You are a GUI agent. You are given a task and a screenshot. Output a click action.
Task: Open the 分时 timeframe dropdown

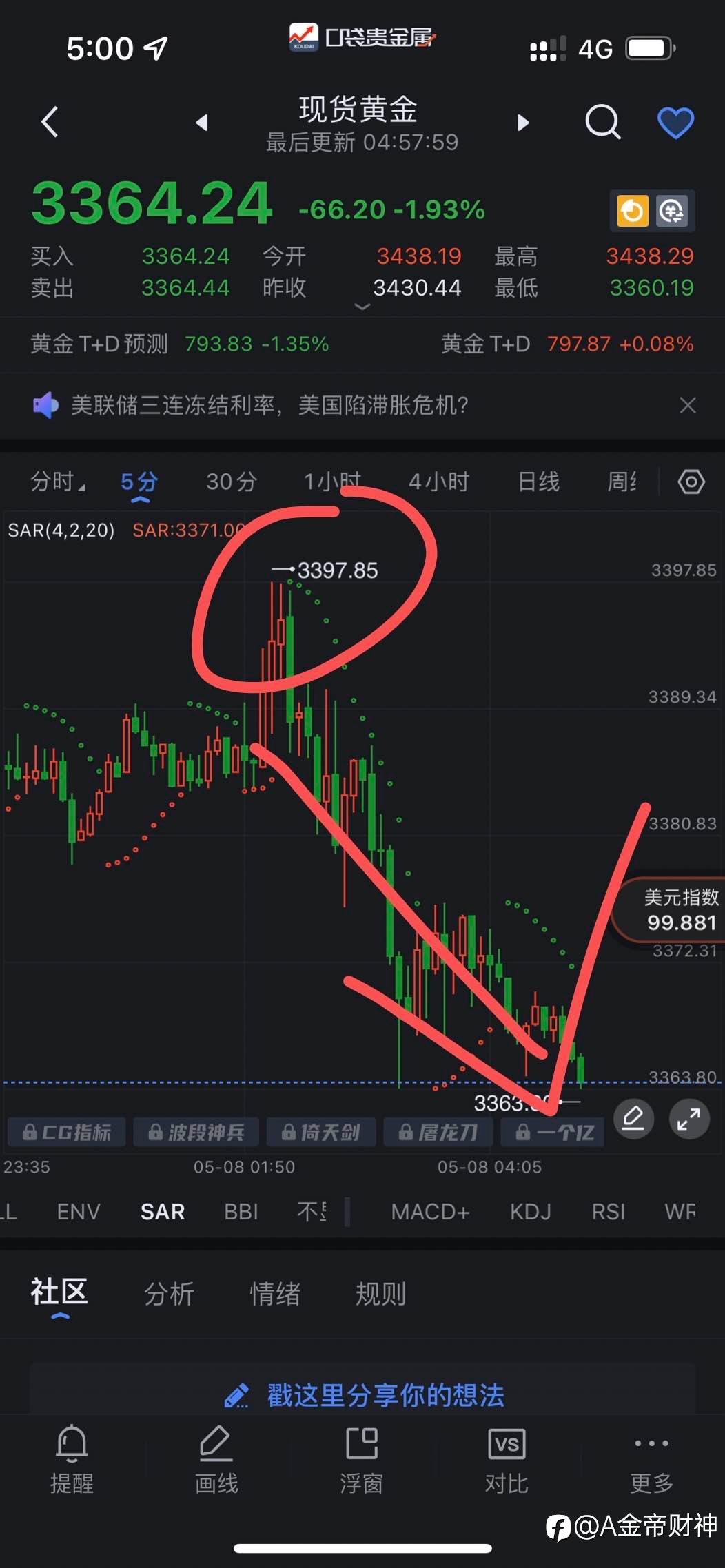(58, 482)
